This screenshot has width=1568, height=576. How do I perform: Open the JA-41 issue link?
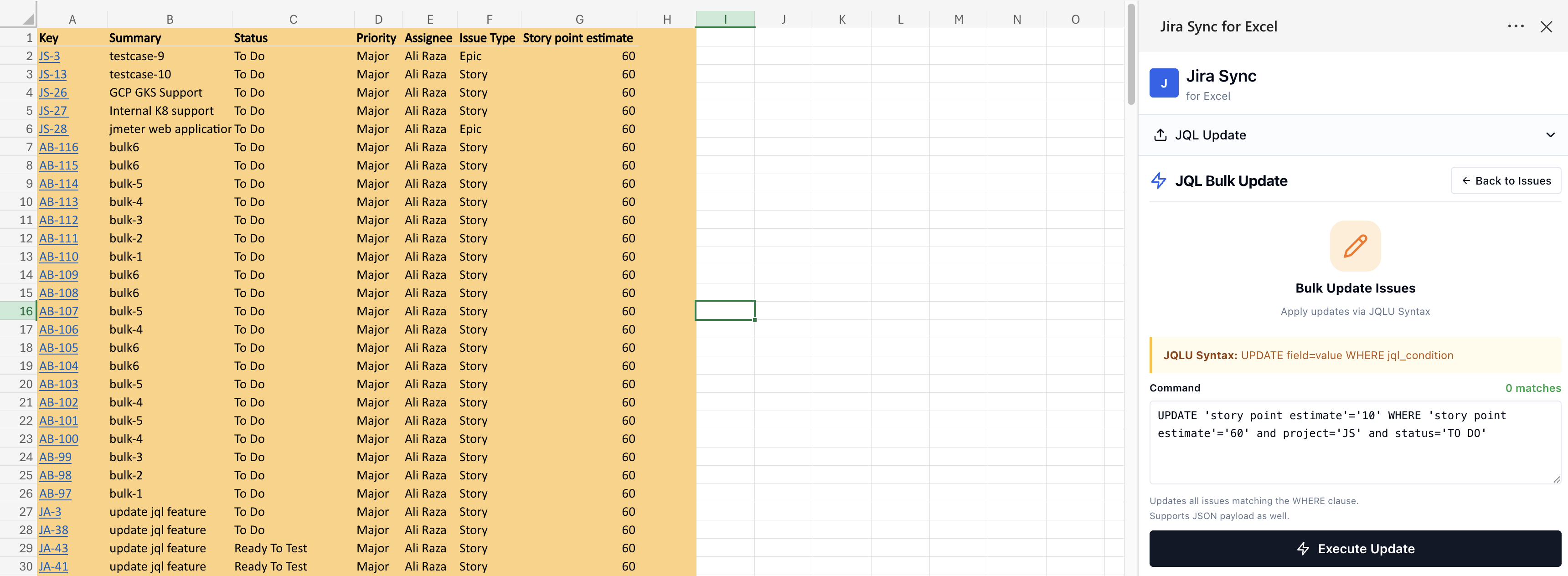tap(53, 566)
